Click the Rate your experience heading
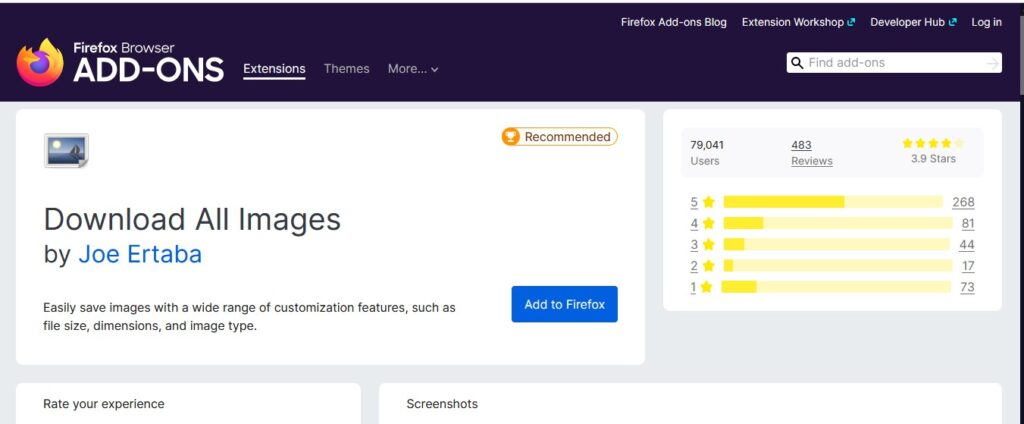Viewport: 1024px width, 424px height. tap(104, 404)
